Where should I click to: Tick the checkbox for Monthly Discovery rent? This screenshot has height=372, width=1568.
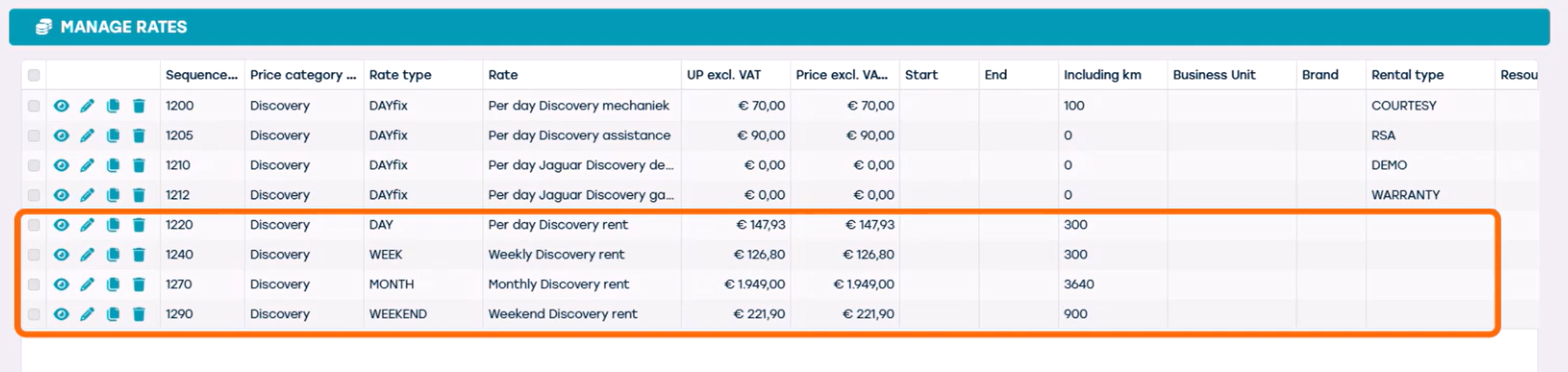click(x=34, y=285)
